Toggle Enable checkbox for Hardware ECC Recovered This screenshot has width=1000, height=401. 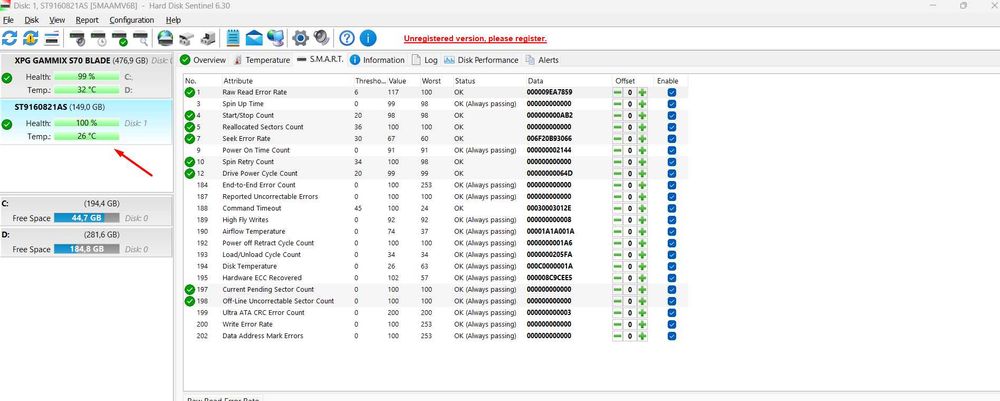point(672,278)
